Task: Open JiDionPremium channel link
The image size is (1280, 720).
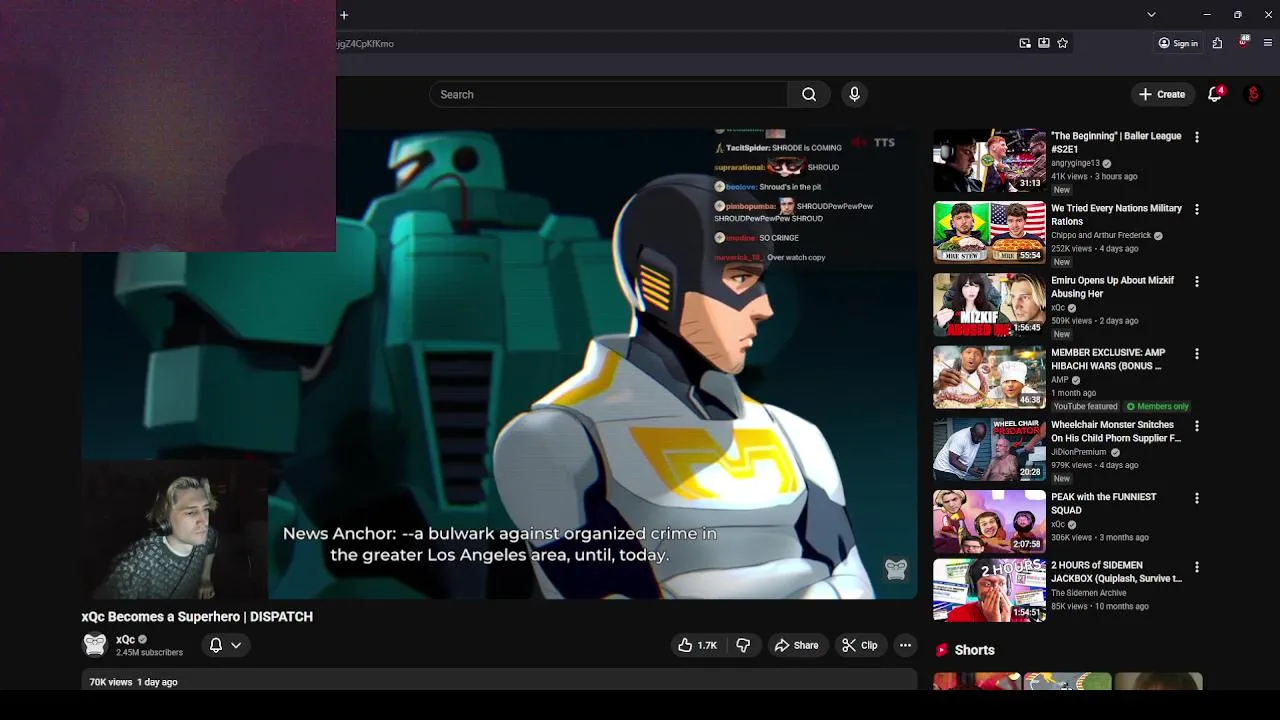Action: pos(1078,452)
